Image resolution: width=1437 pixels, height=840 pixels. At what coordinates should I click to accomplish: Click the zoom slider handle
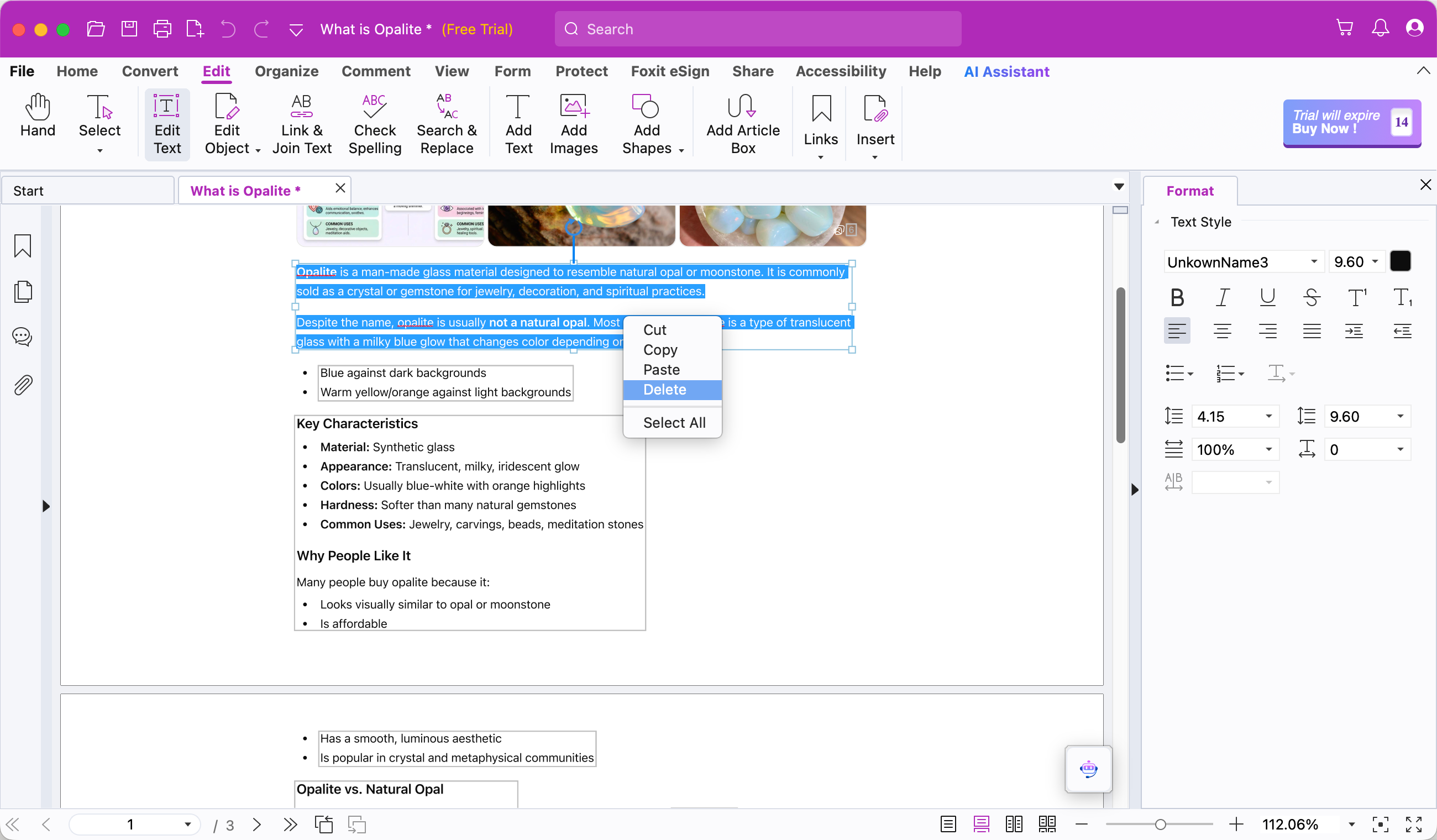[x=1160, y=825]
